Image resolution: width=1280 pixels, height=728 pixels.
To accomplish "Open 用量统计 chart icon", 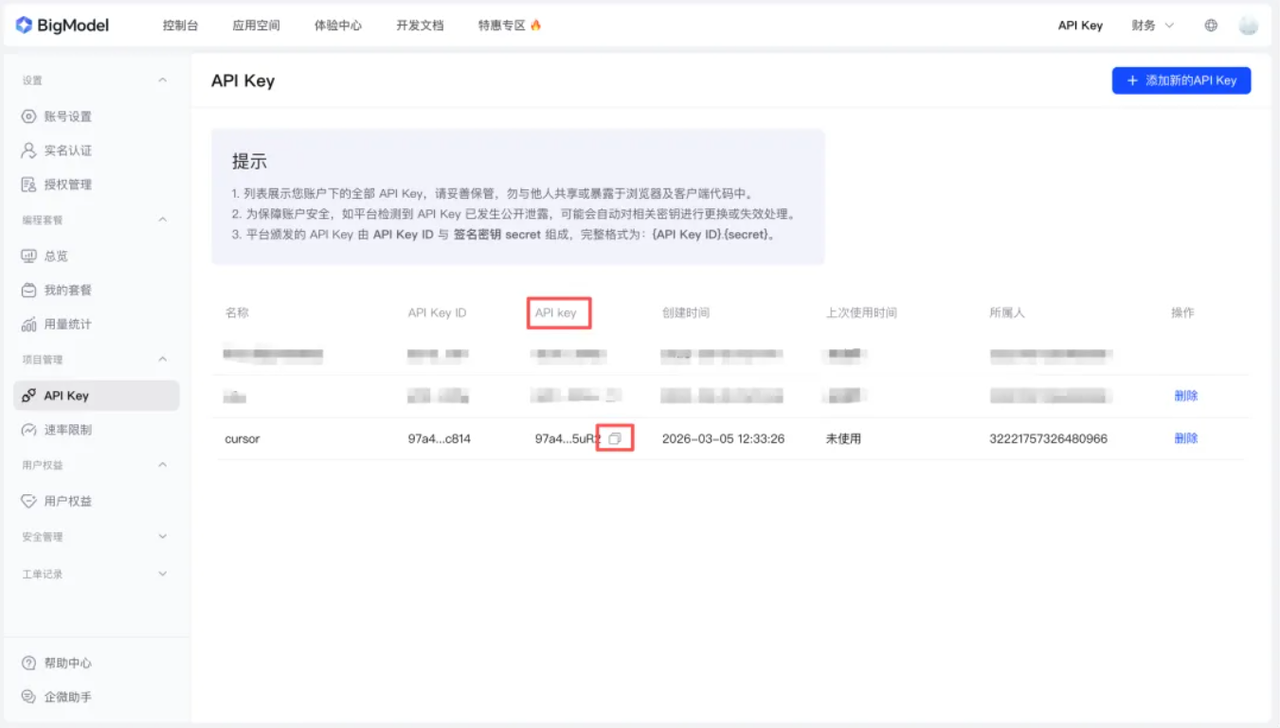I will point(29,324).
